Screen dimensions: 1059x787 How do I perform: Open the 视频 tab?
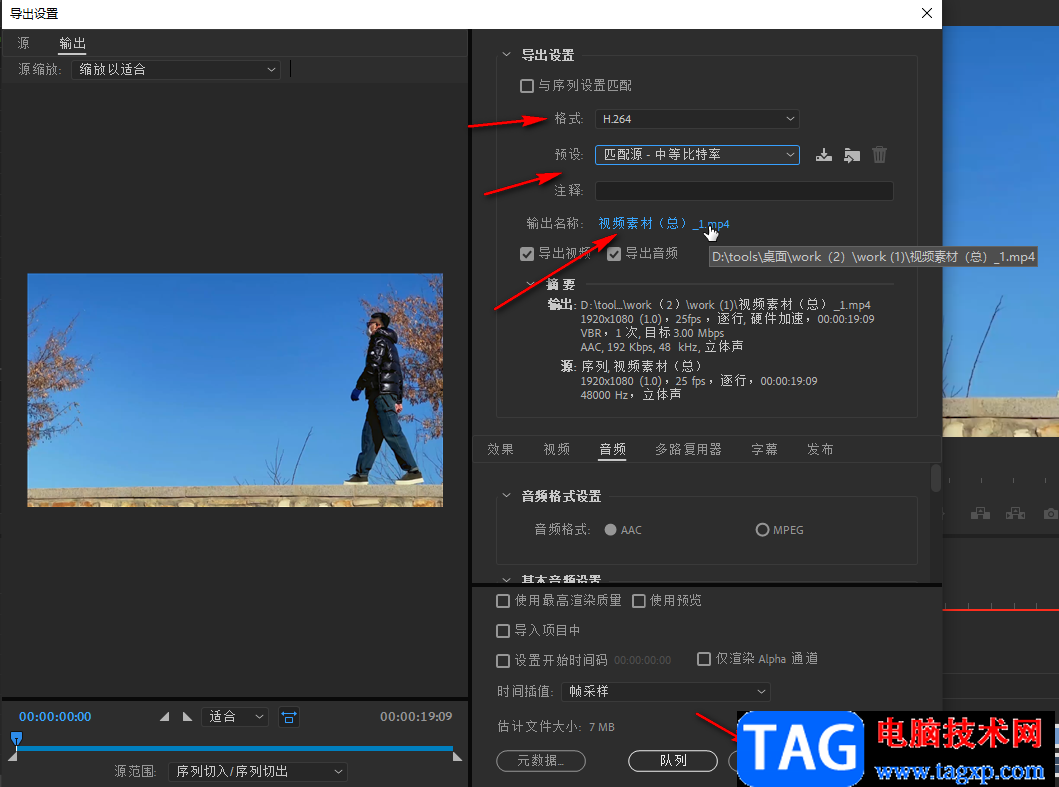coord(557,449)
